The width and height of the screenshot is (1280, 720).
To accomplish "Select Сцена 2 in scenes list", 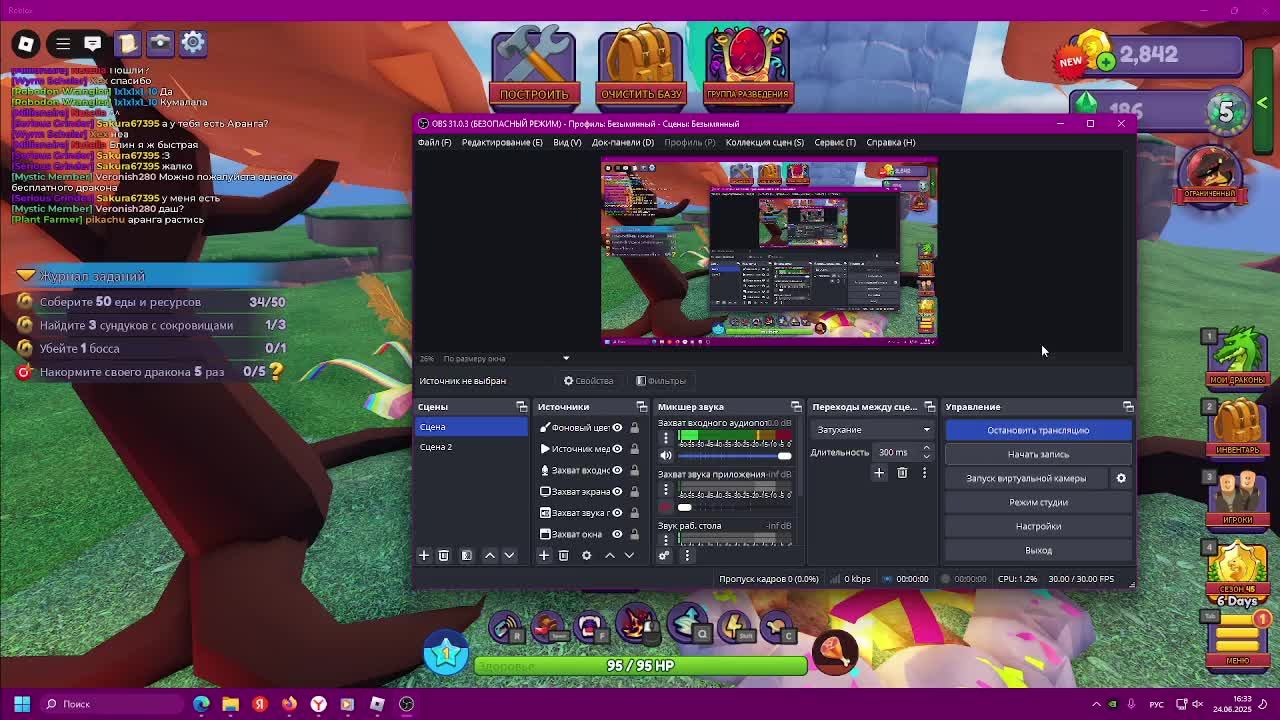I will point(471,447).
